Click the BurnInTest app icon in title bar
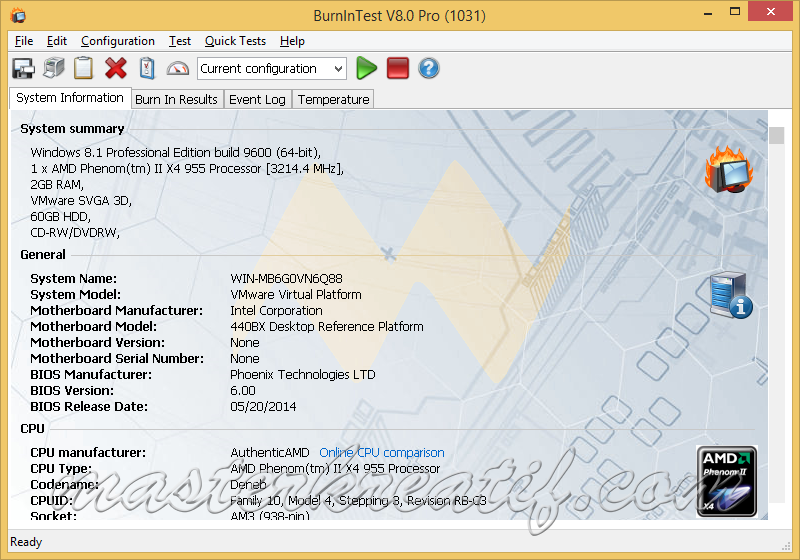This screenshot has height=560, width=800. pyautogui.click(x=18, y=15)
